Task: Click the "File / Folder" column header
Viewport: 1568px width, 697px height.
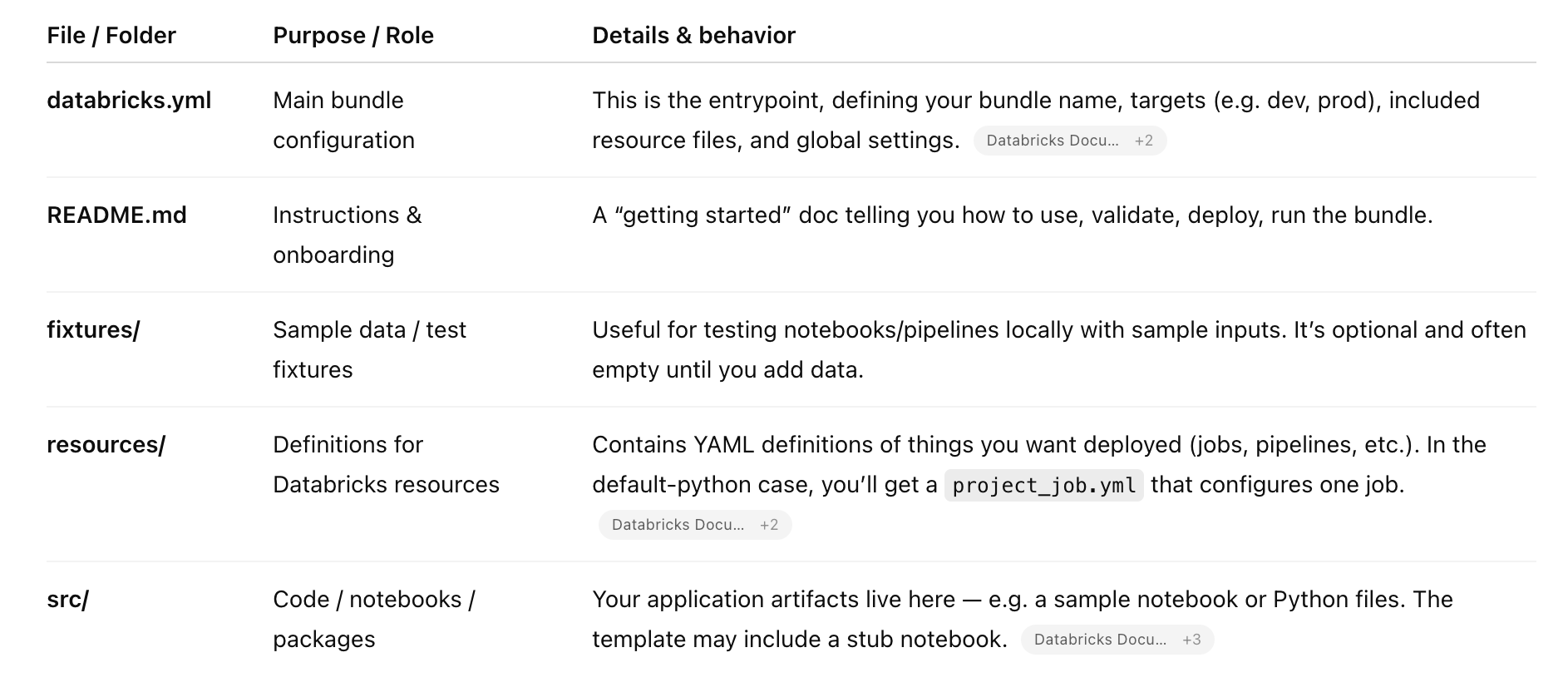Action: (x=111, y=36)
